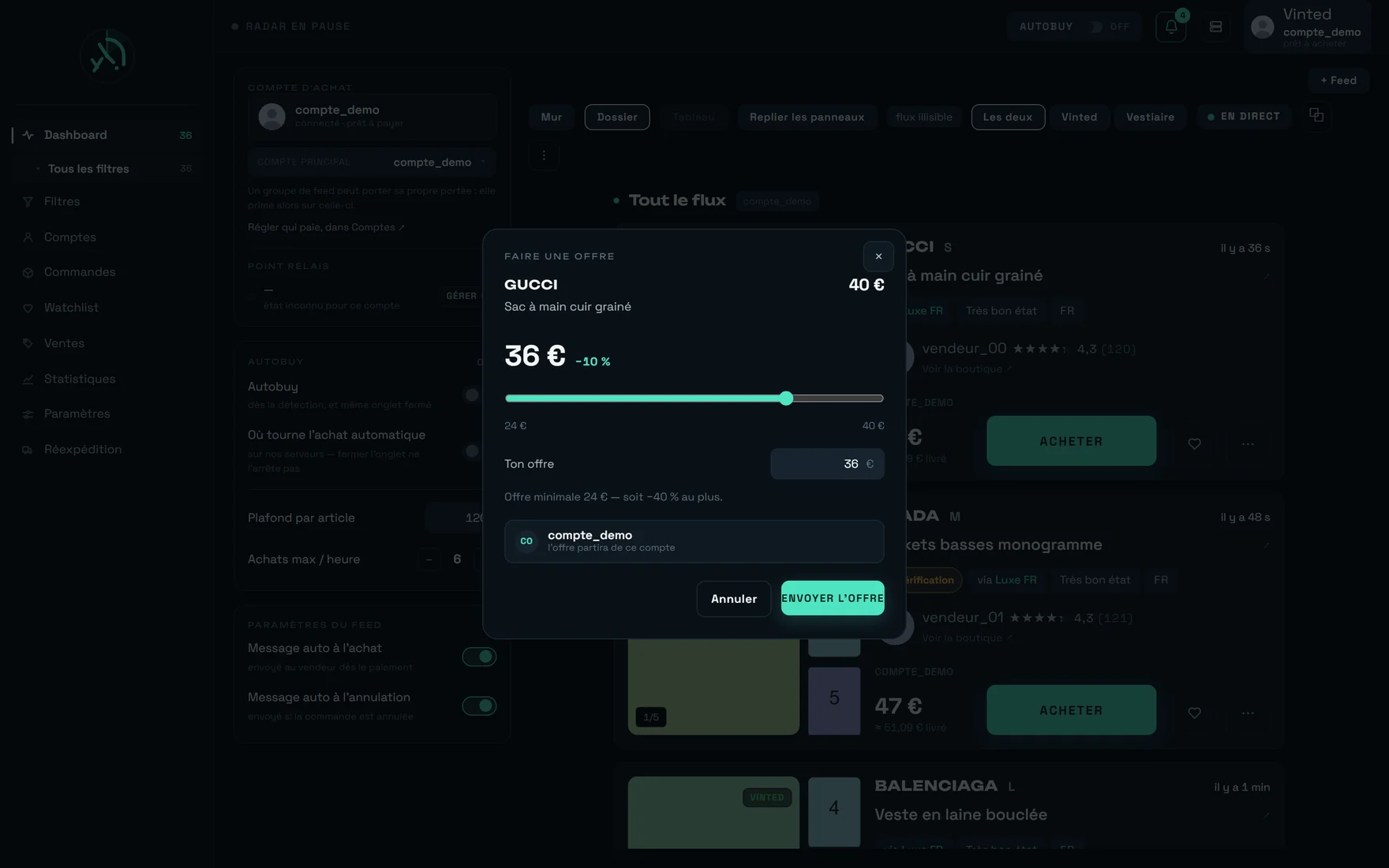The image size is (1389, 868).
Task: Click the Ton offre amount field
Action: pyautogui.click(x=827, y=464)
